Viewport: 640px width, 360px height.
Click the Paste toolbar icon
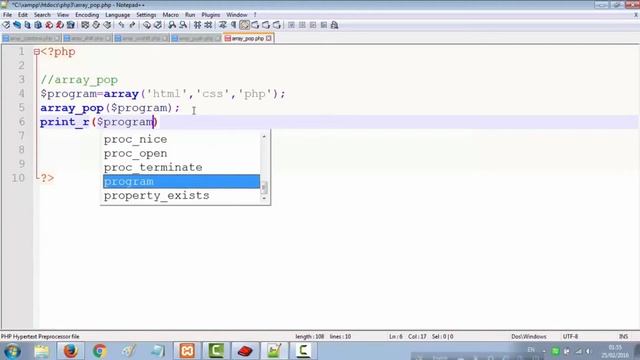click(107, 25)
